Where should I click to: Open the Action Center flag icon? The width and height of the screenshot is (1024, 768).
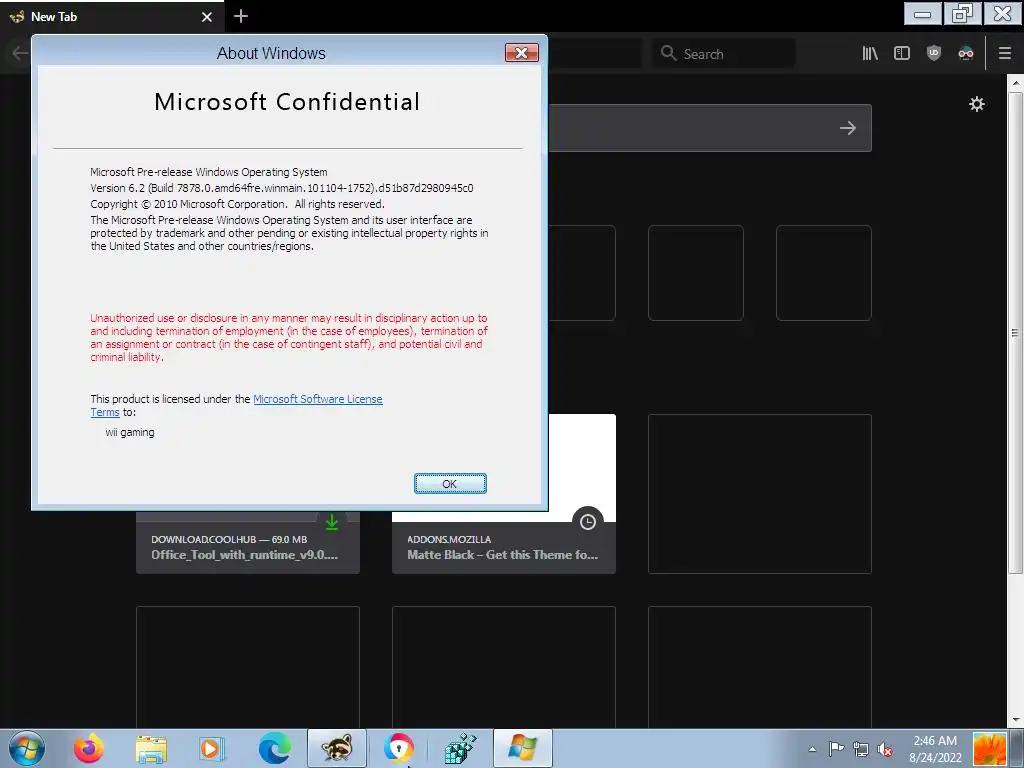coord(837,748)
